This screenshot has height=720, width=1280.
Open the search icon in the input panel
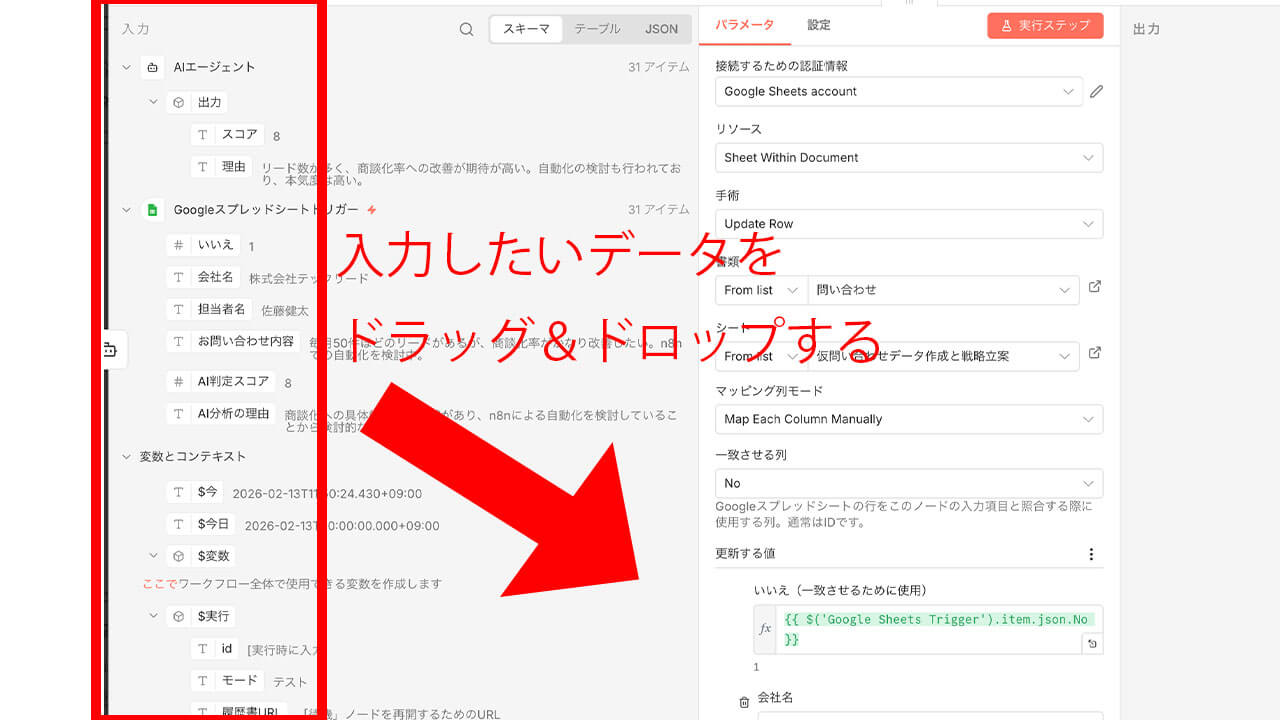coord(465,29)
